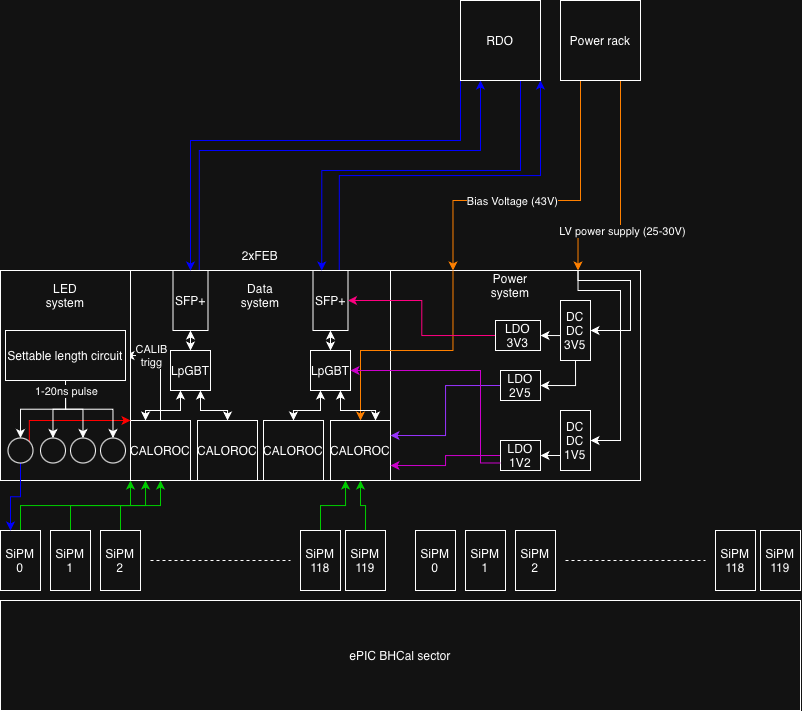
Task: Select the right SFP+ block
Action: tap(330, 300)
